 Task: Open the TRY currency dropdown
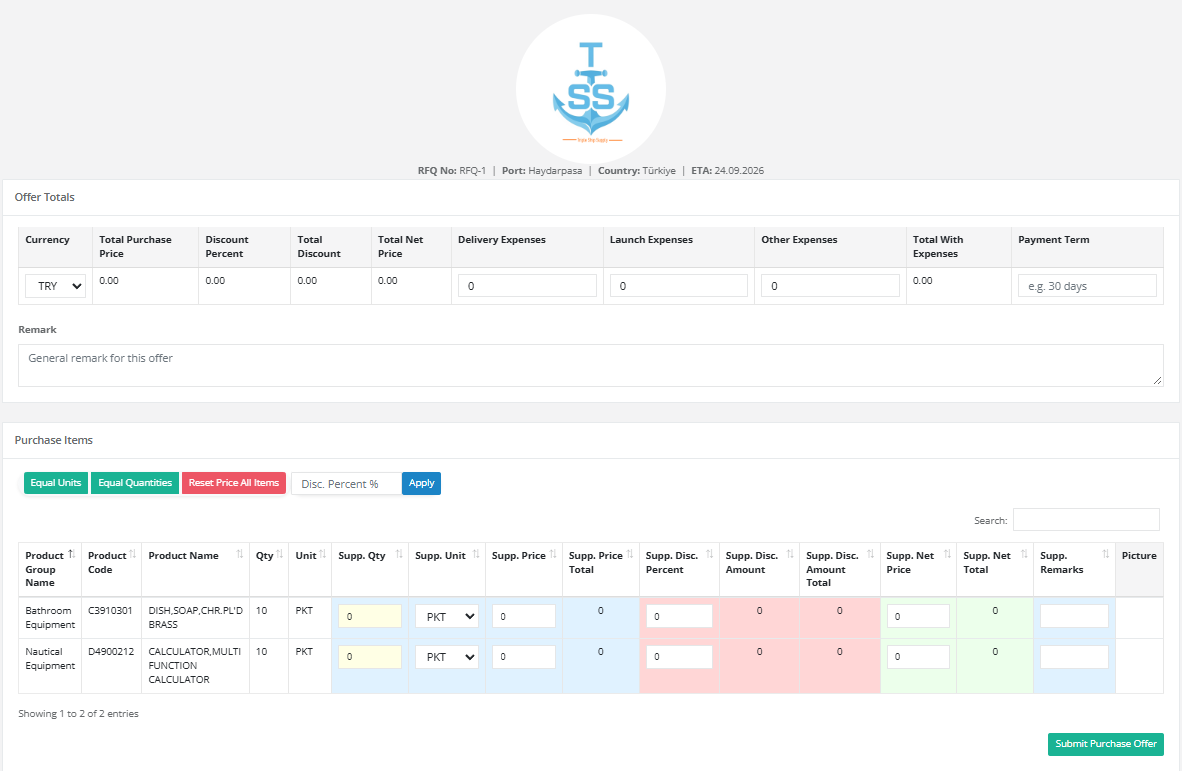(x=55, y=286)
